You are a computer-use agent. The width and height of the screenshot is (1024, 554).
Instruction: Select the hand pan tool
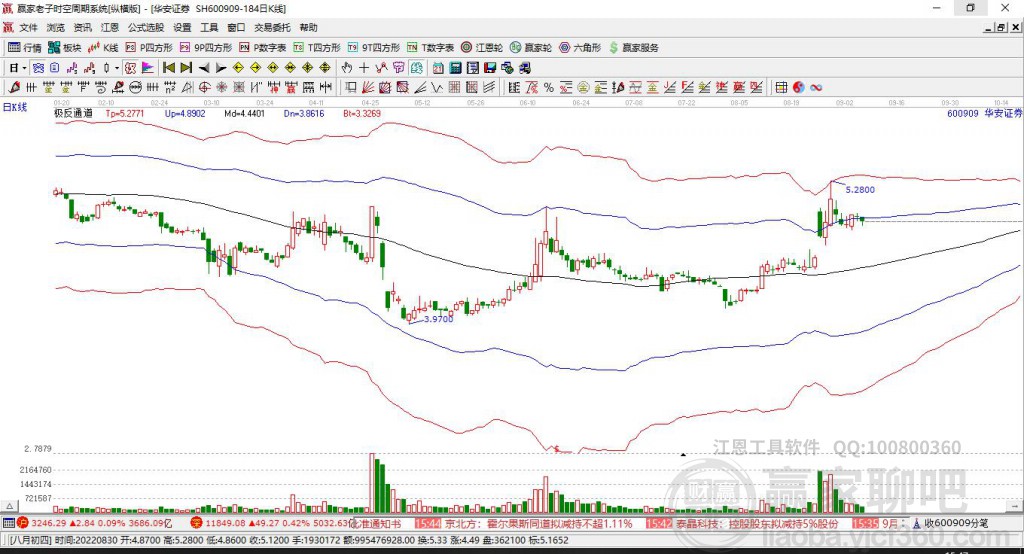(347, 67)
